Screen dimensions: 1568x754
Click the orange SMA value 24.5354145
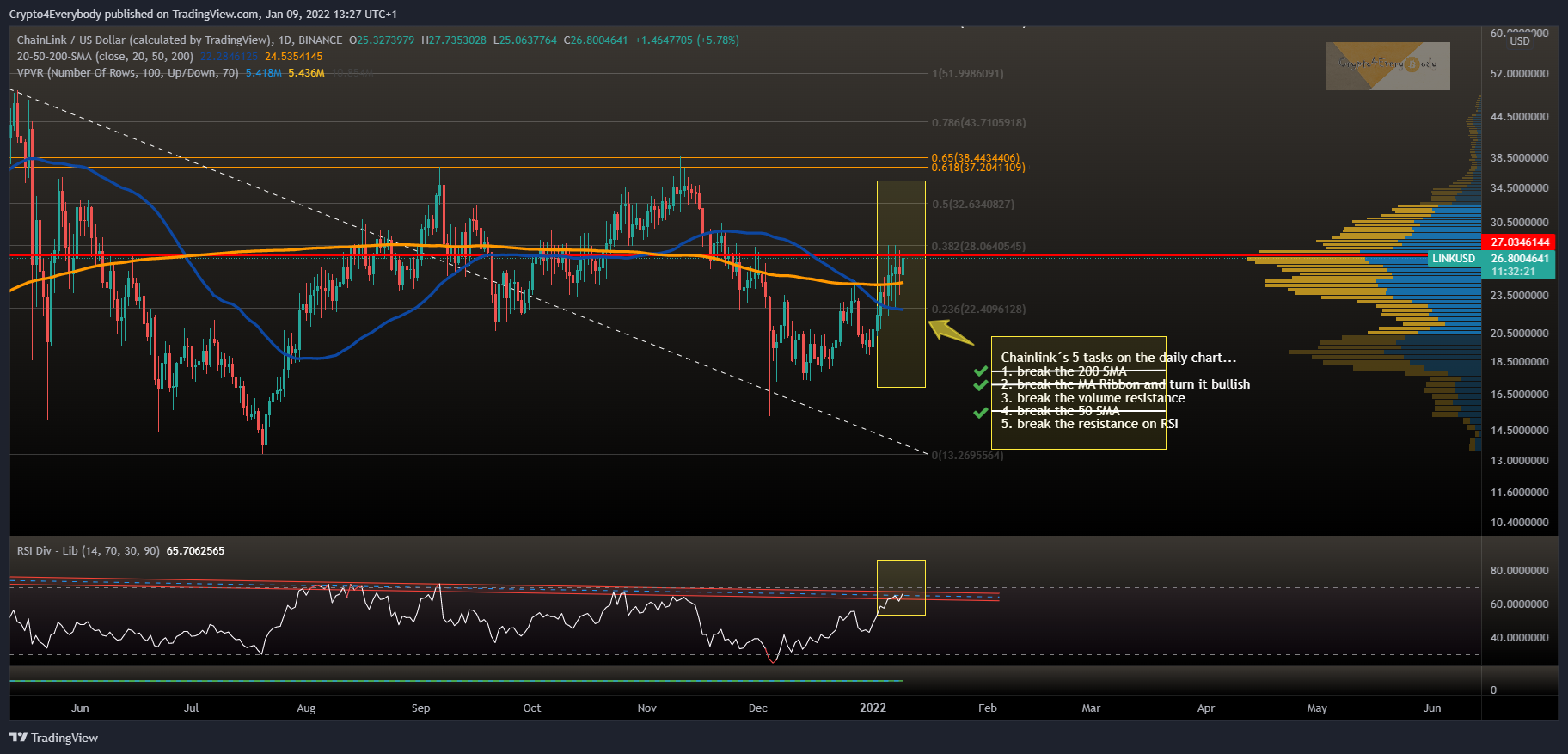(x=294, y=57)
